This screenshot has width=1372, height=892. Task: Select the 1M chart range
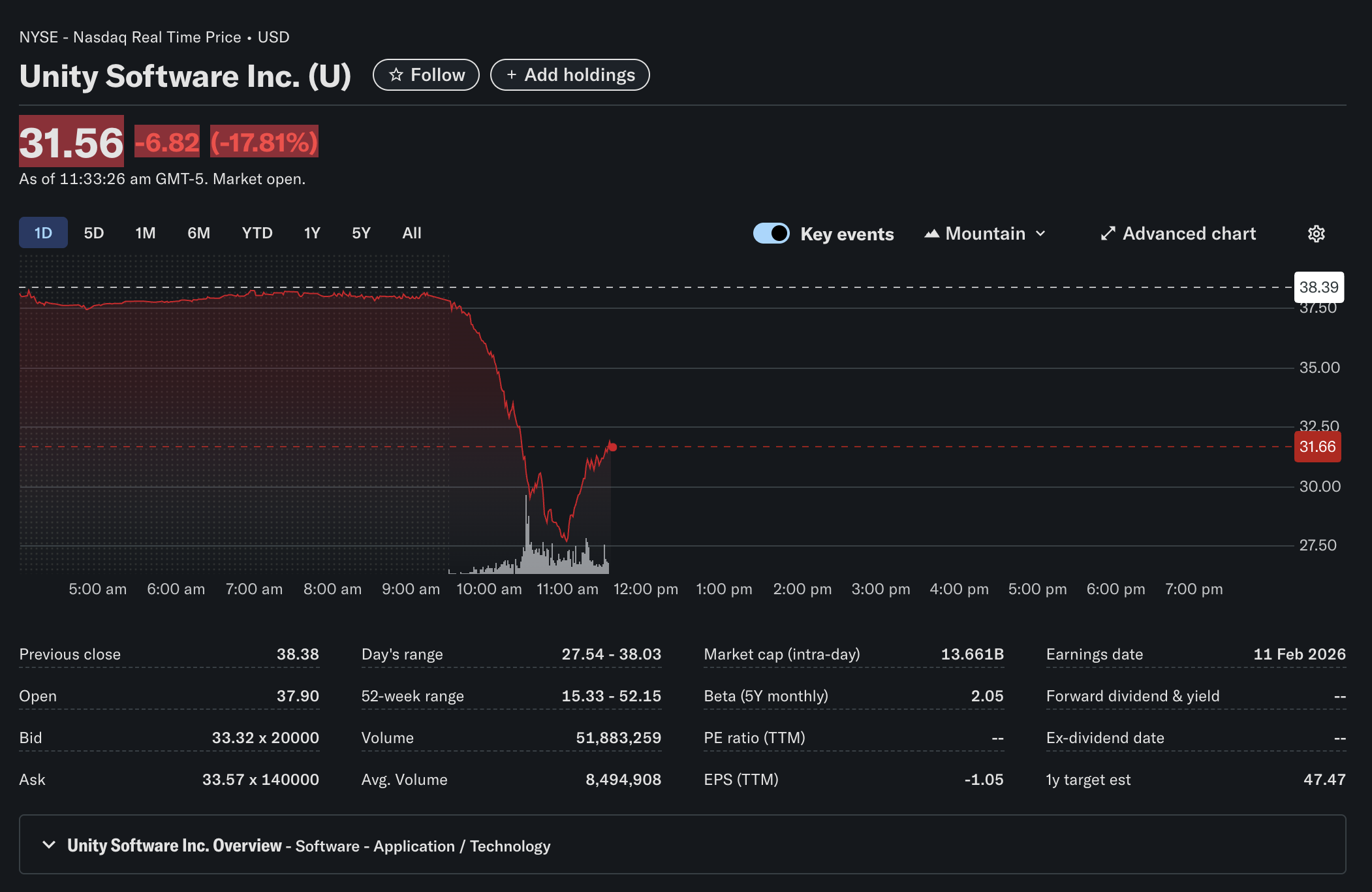point(146,233)
